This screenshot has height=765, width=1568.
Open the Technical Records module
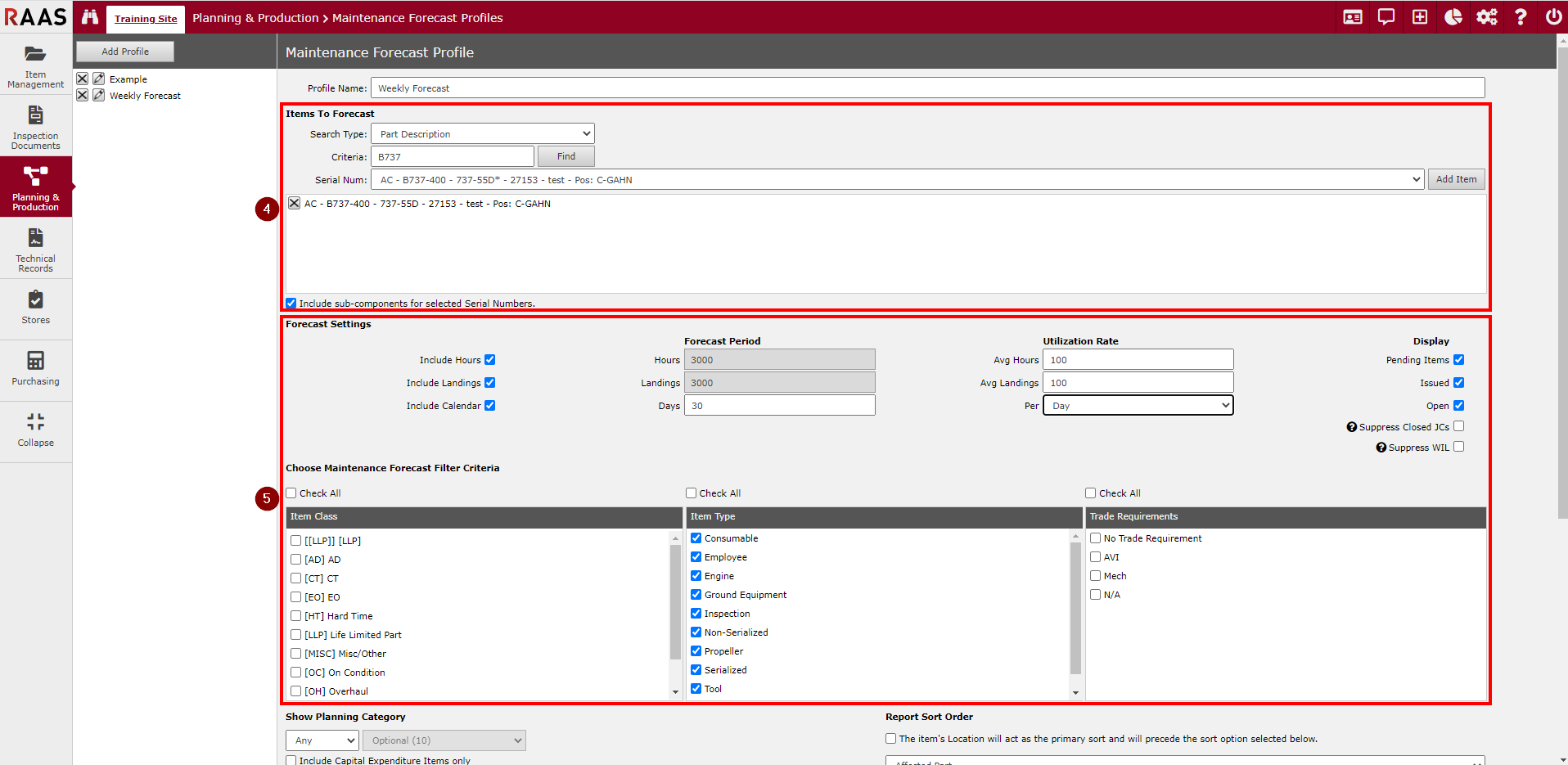35,249
